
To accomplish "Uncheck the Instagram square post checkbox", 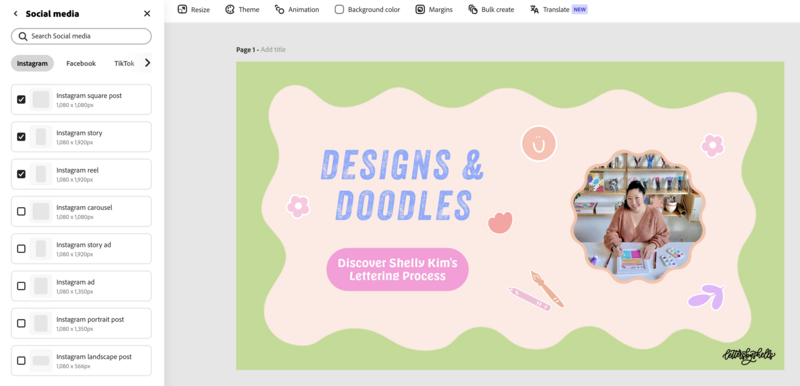I will point(21,99).
